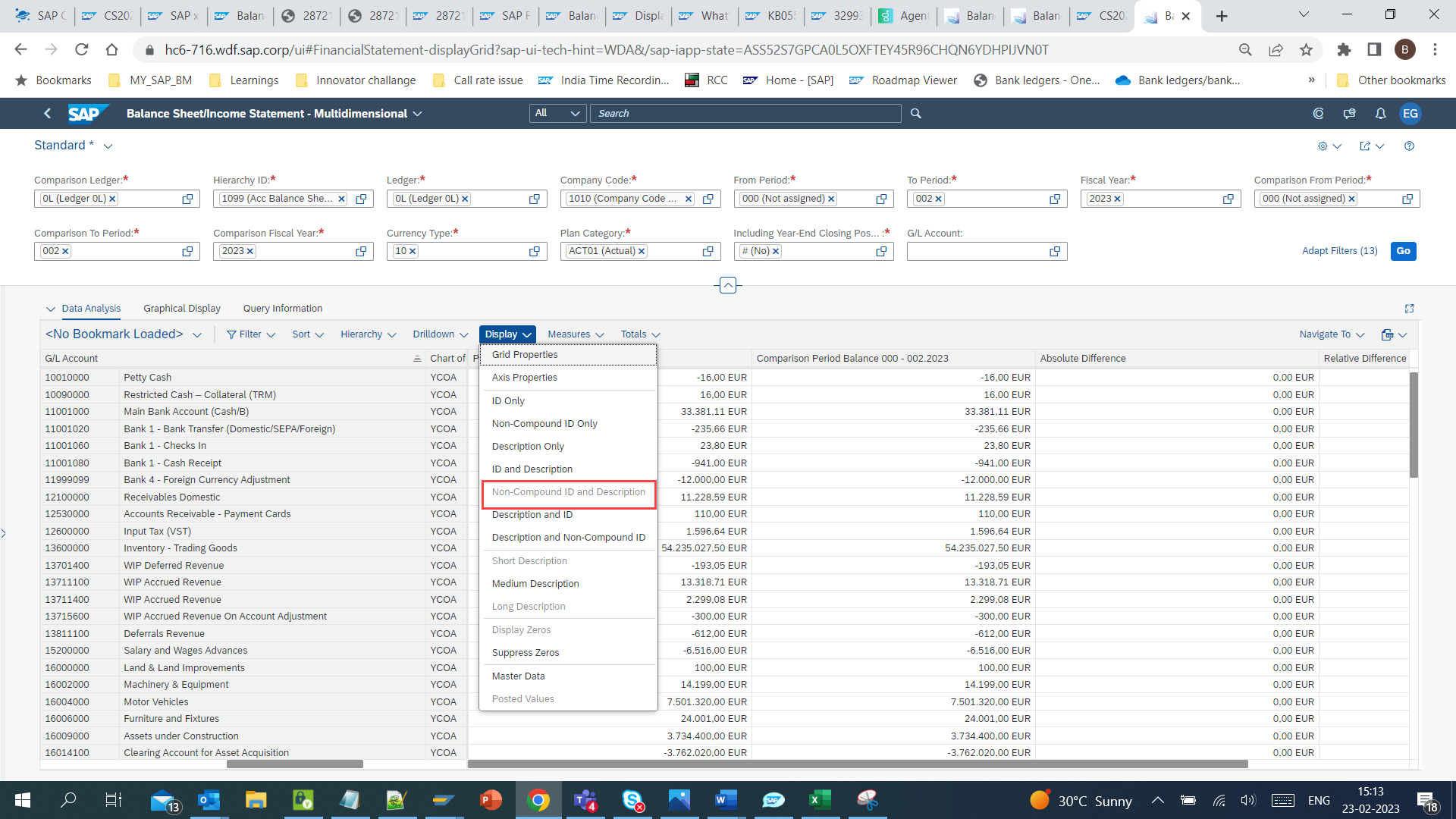This screenshot has width=1456, height=819.
Task: Click the Windows Start button
Action: [23, 800]
